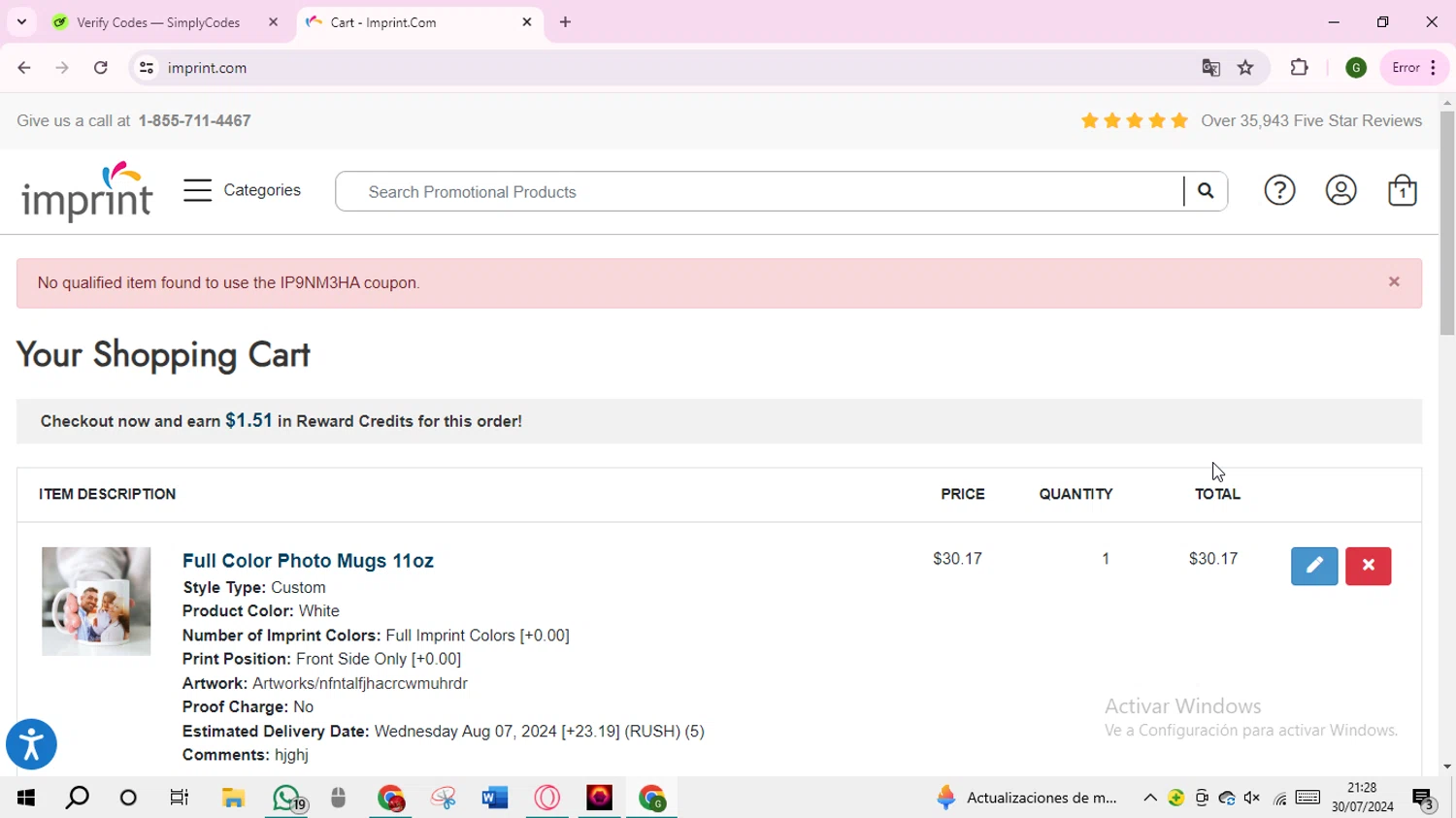The width and height of the screenshot is (1456, 818).
Task: Click the page vertical scrollbar
Action: (x=1447, y=223)
